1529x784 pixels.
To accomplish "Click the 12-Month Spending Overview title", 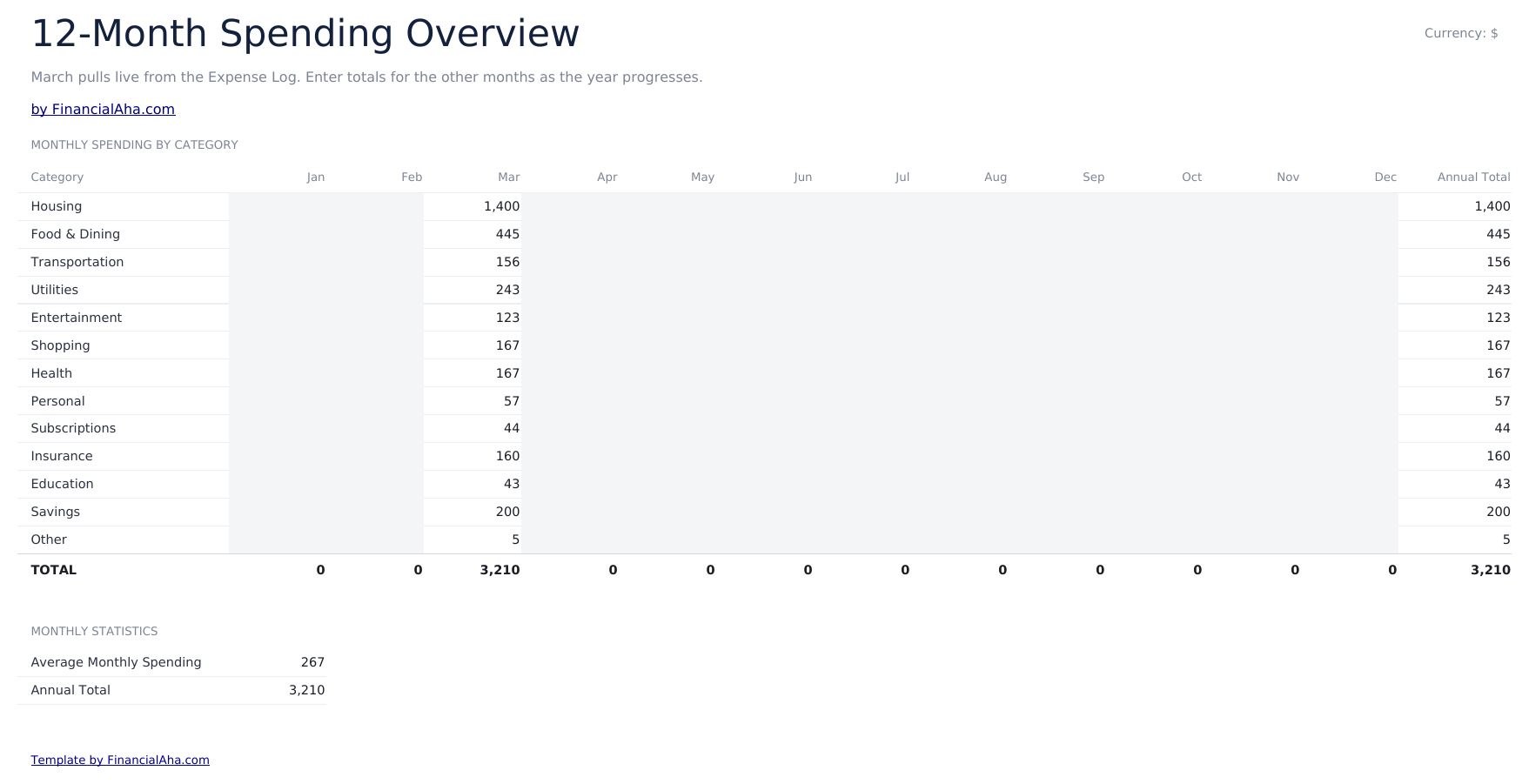I will (305, 34).
